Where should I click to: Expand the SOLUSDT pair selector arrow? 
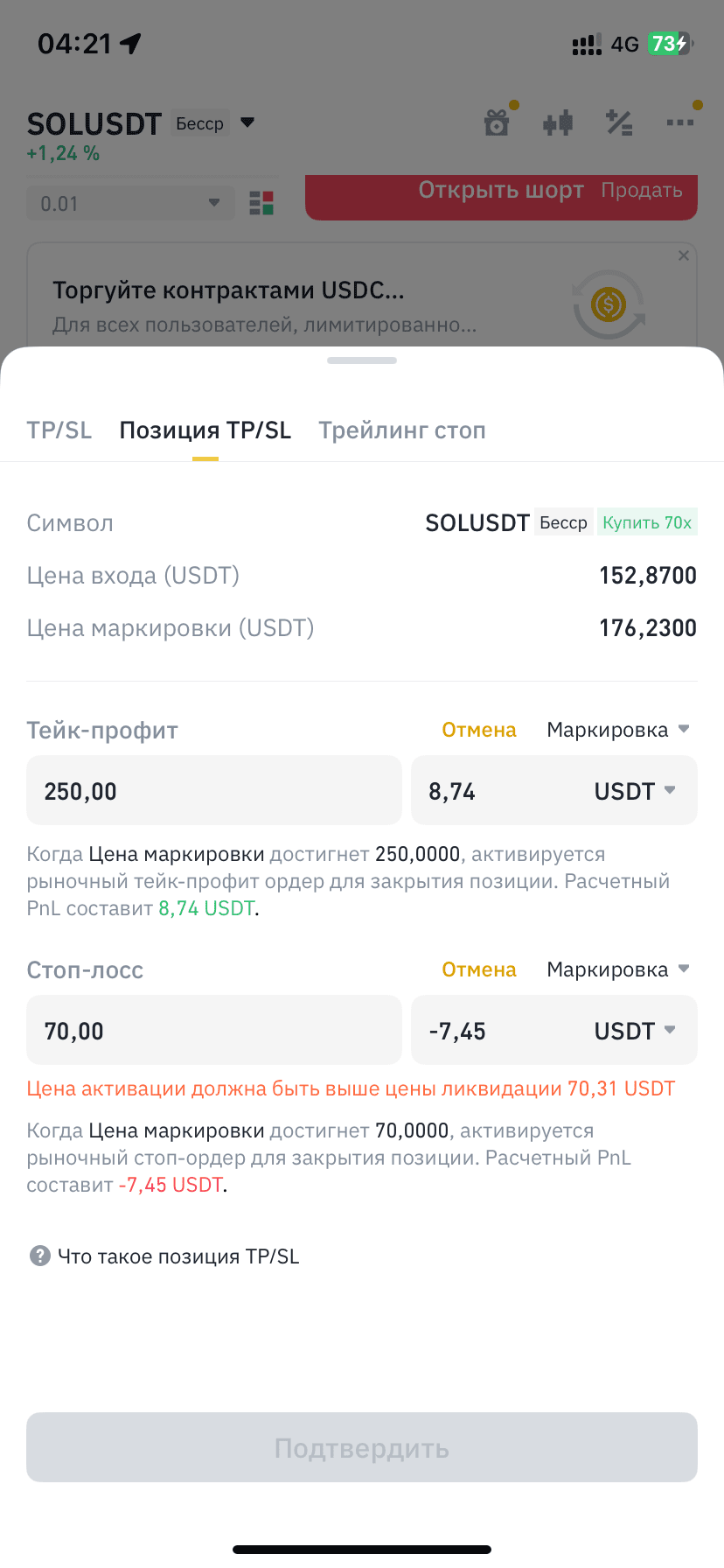[x=247, y=122]
